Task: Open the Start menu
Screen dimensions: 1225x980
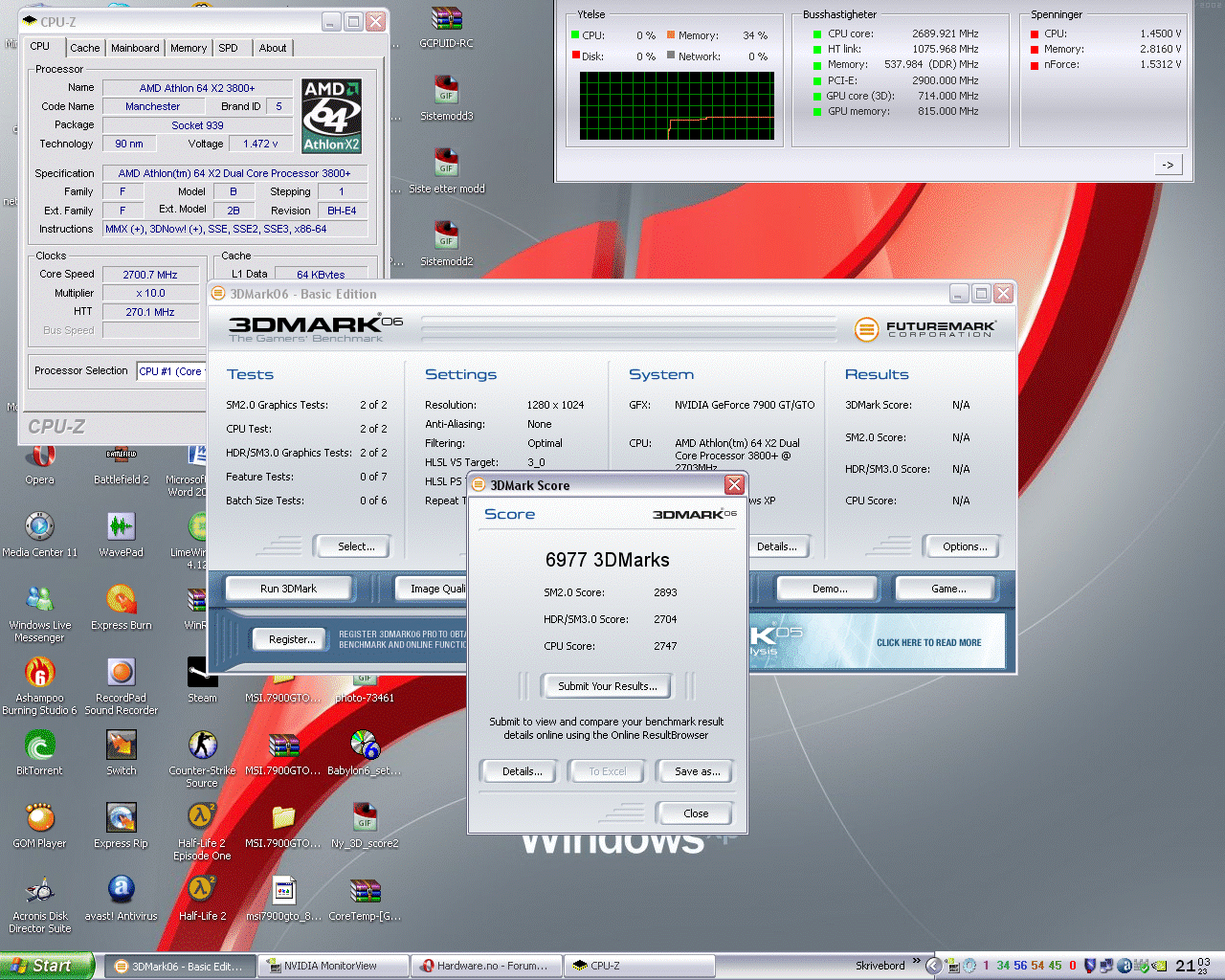Action: pyautogui.click(x=46, y=966)
